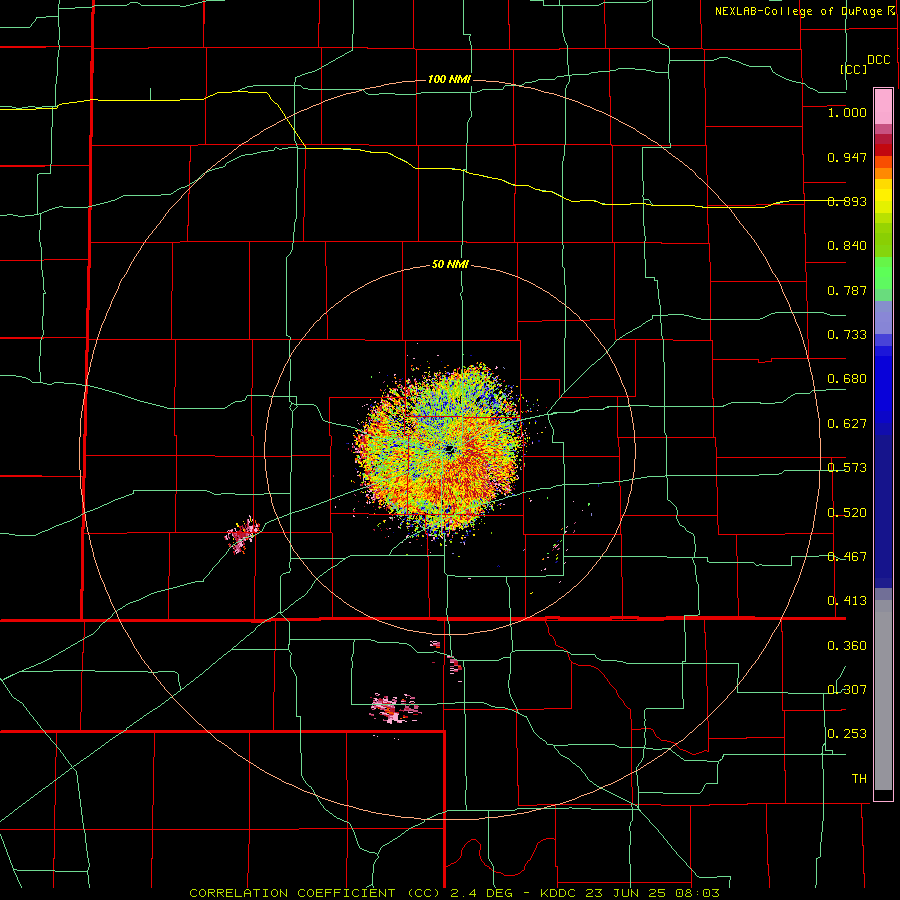Click the DCC product label

pos(878,60)
